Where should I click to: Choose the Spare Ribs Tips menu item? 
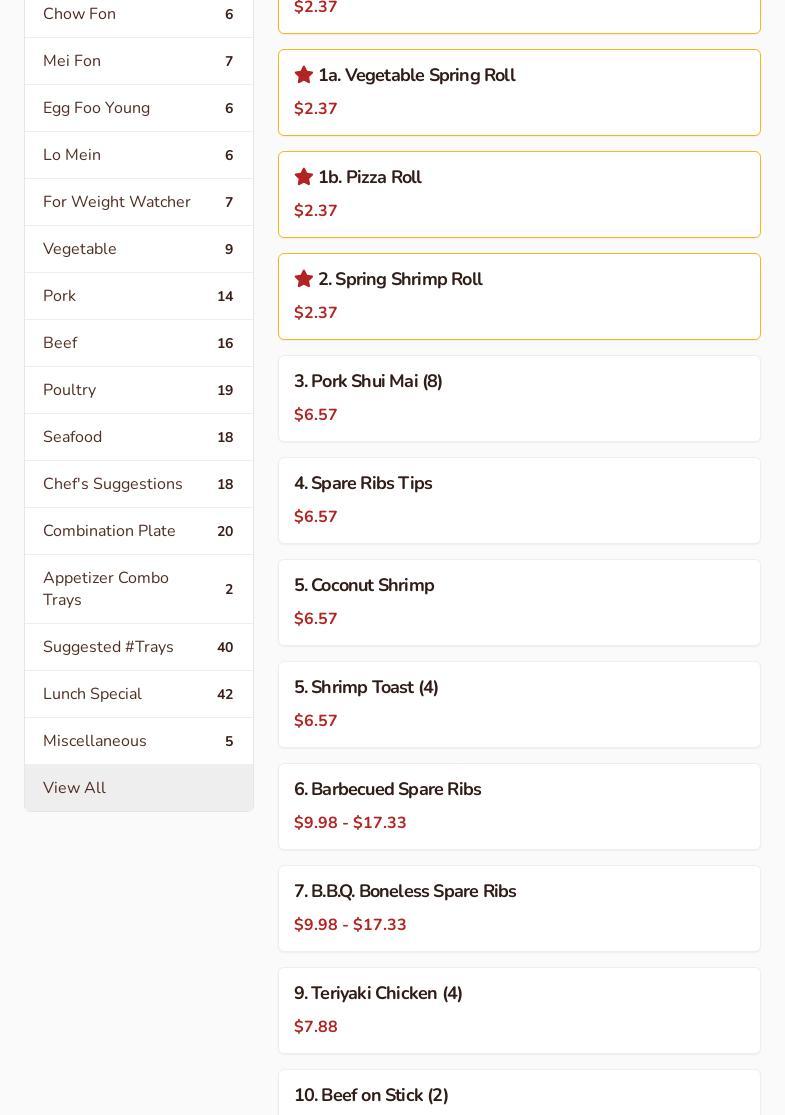coord(519,500)
